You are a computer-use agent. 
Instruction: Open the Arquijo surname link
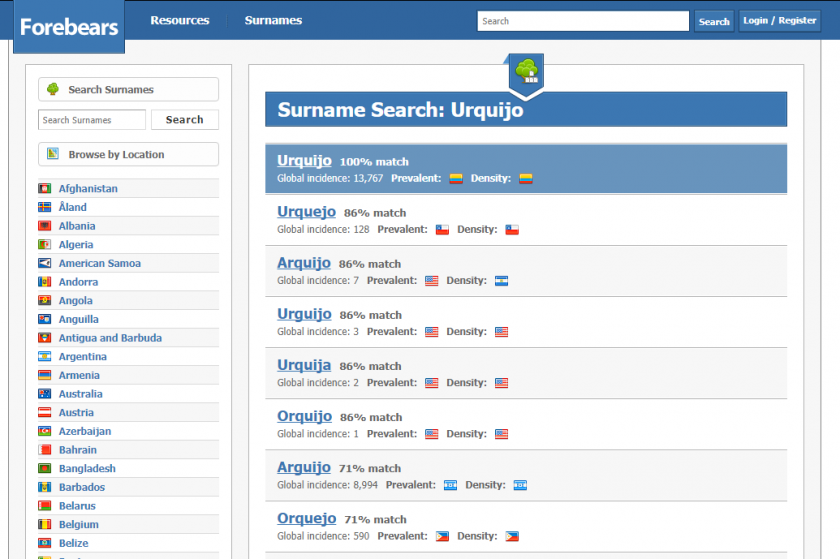pyautogui.click(x=304, y=263)
